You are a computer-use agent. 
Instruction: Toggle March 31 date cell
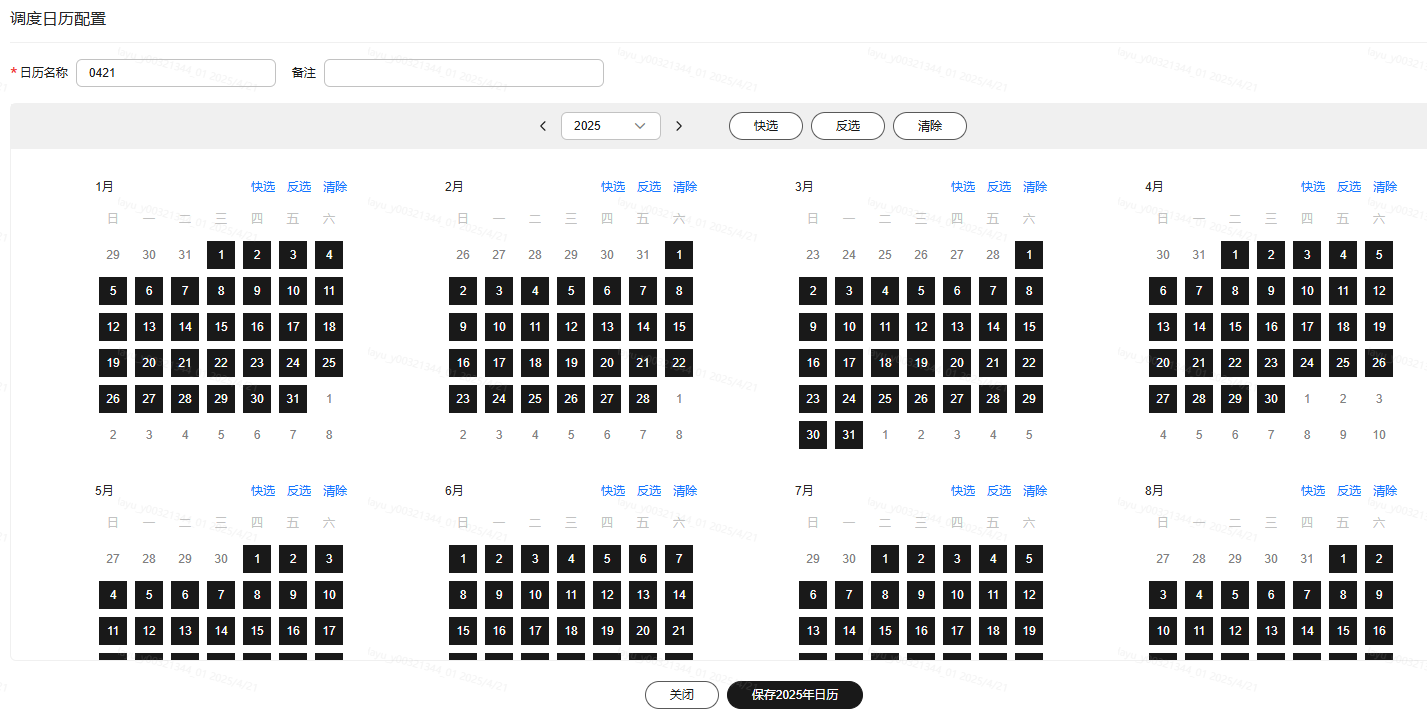849,435
